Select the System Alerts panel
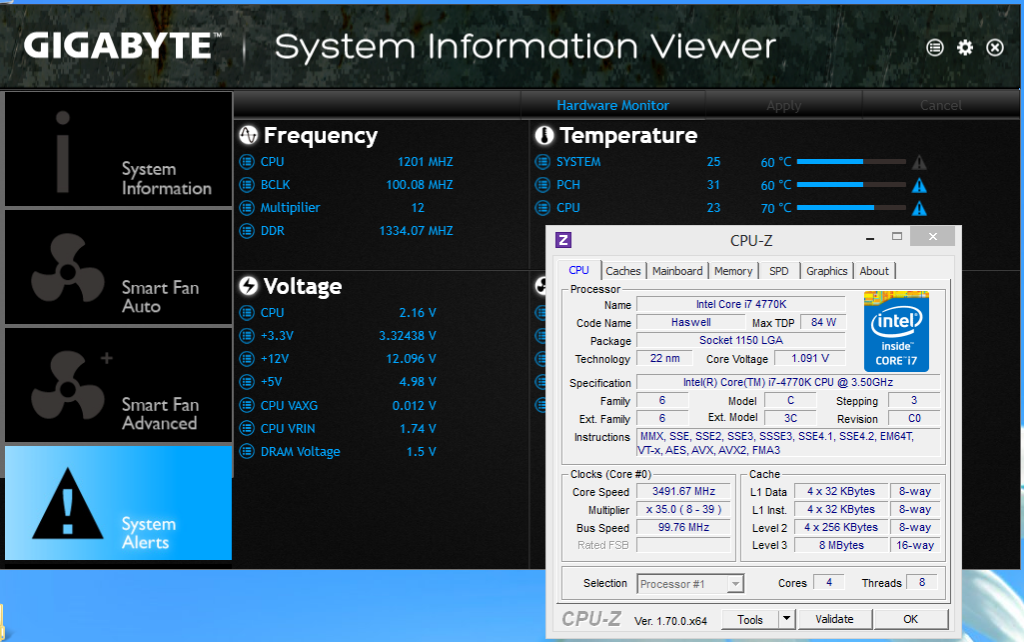 [118, 503]
